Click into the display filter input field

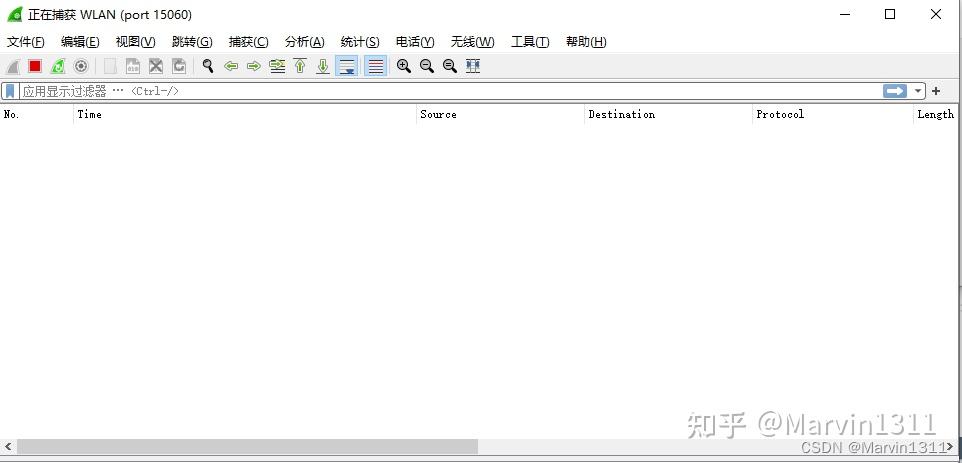coord(451,91)
